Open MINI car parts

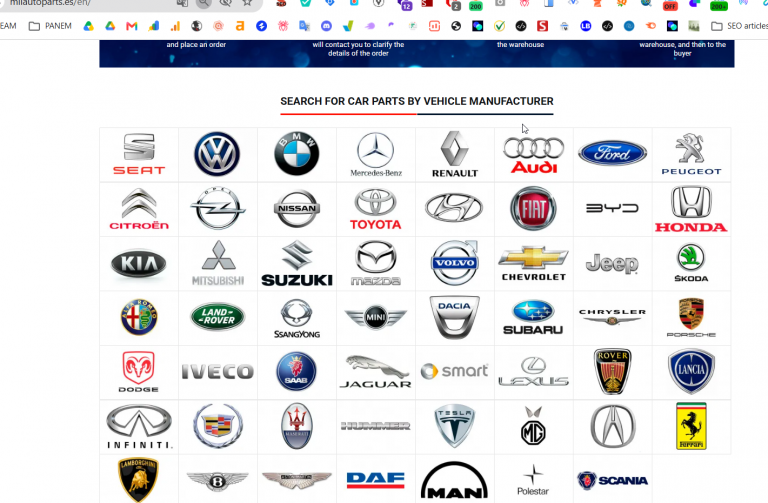tap(376, 317)
